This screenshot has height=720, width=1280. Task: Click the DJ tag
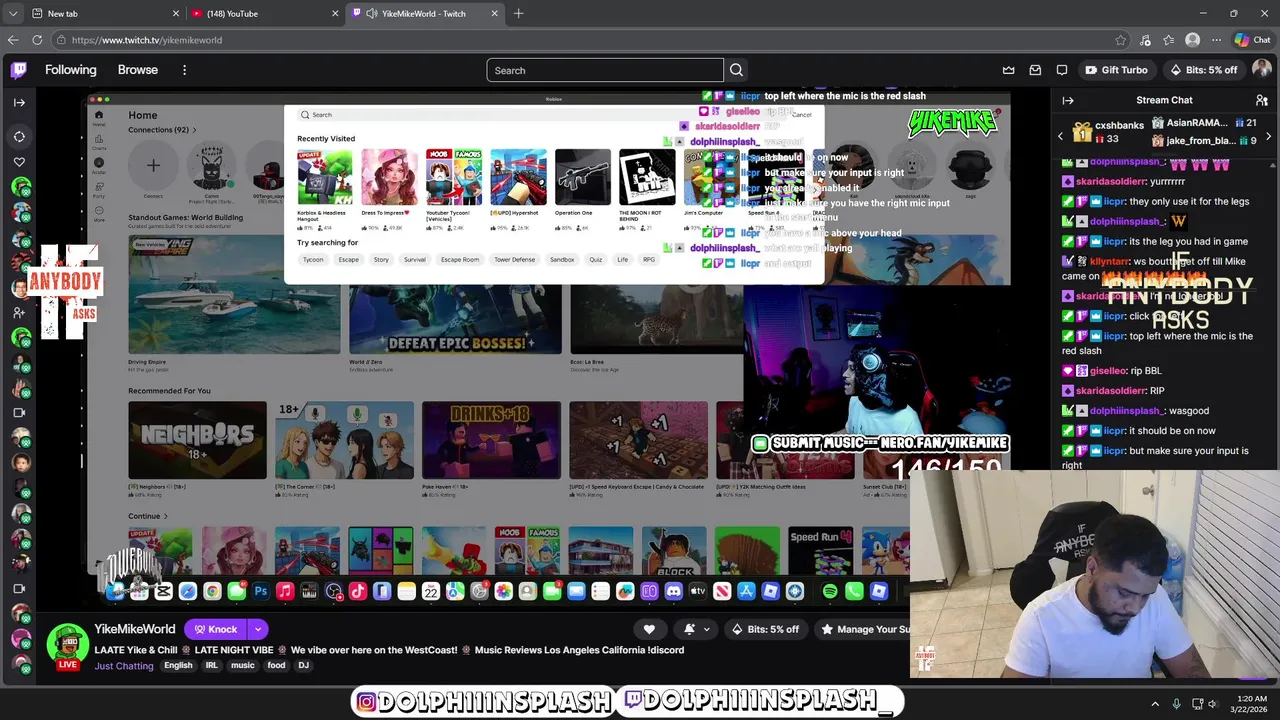pyautogui.click(x=304, y=665)
